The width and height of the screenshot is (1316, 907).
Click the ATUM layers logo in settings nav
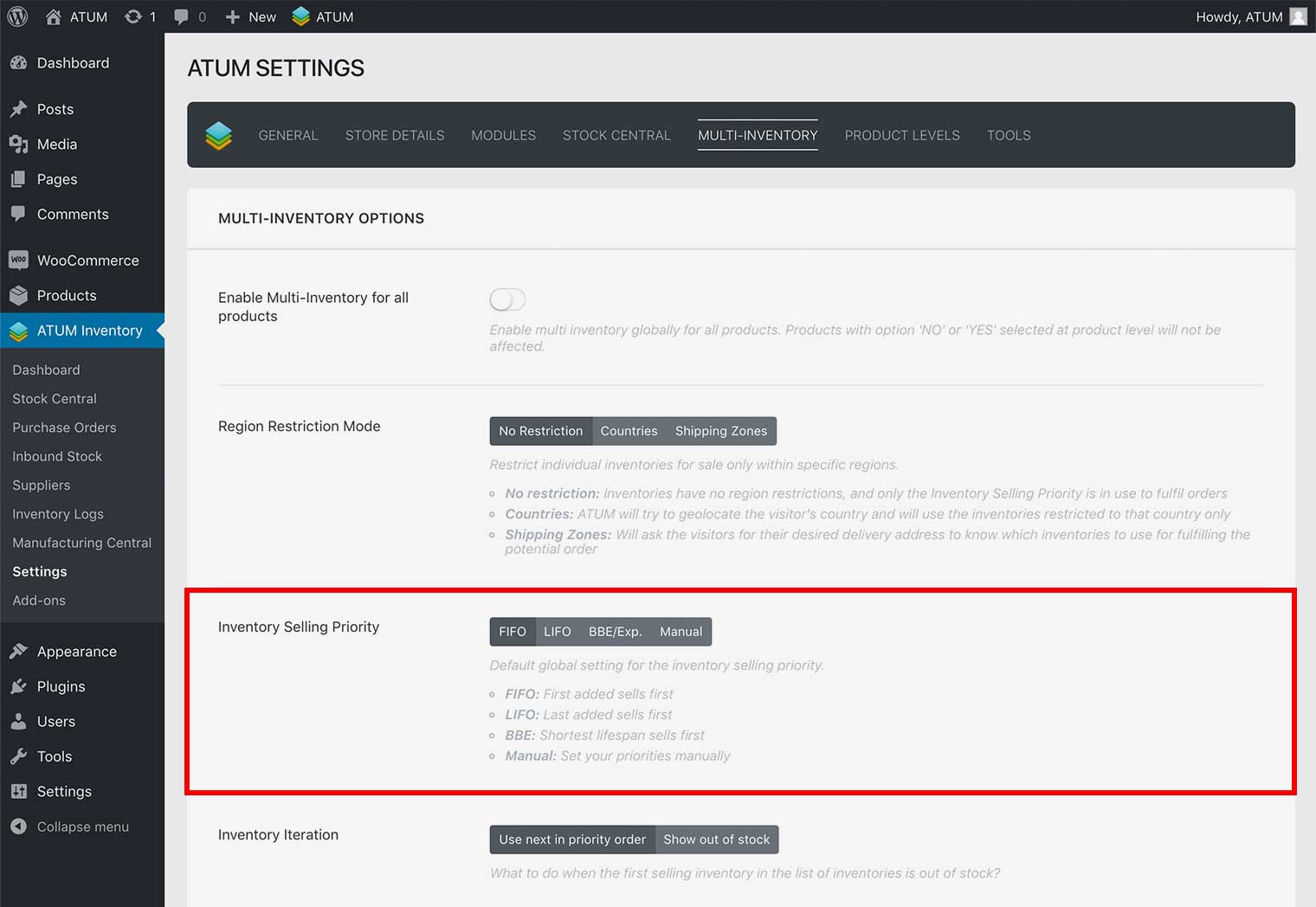(x=219, y=135)
